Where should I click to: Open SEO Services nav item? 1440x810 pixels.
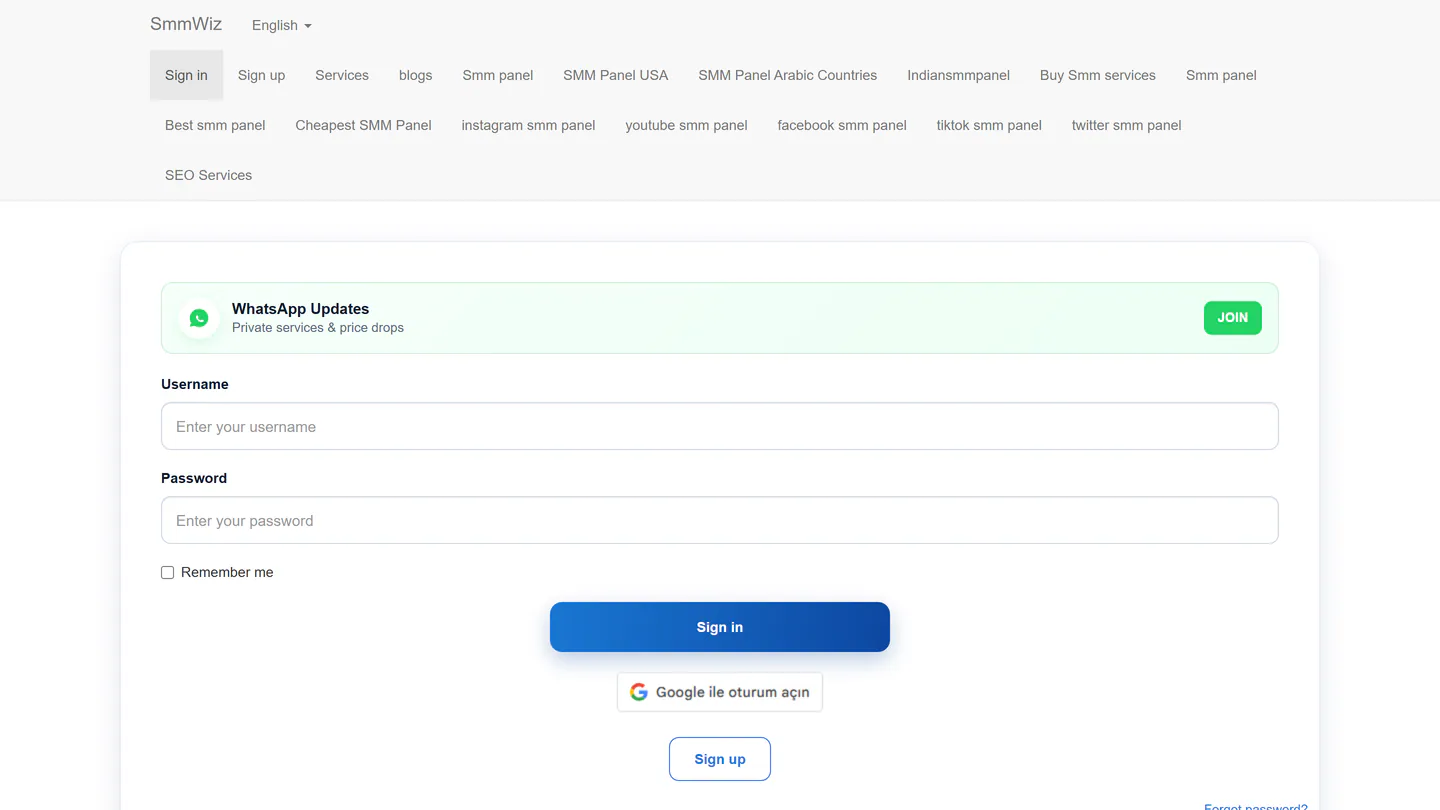point(208,175)
